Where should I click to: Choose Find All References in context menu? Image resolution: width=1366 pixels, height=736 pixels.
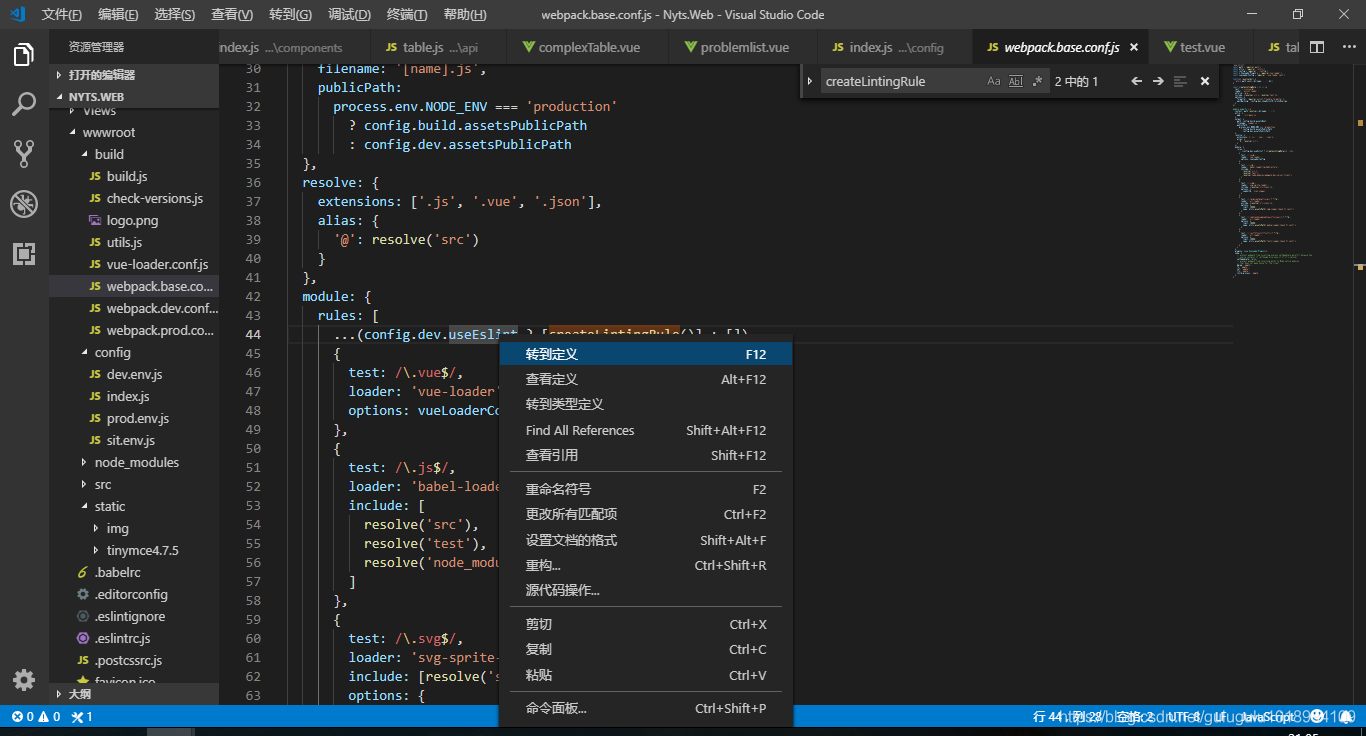[645, 430]
